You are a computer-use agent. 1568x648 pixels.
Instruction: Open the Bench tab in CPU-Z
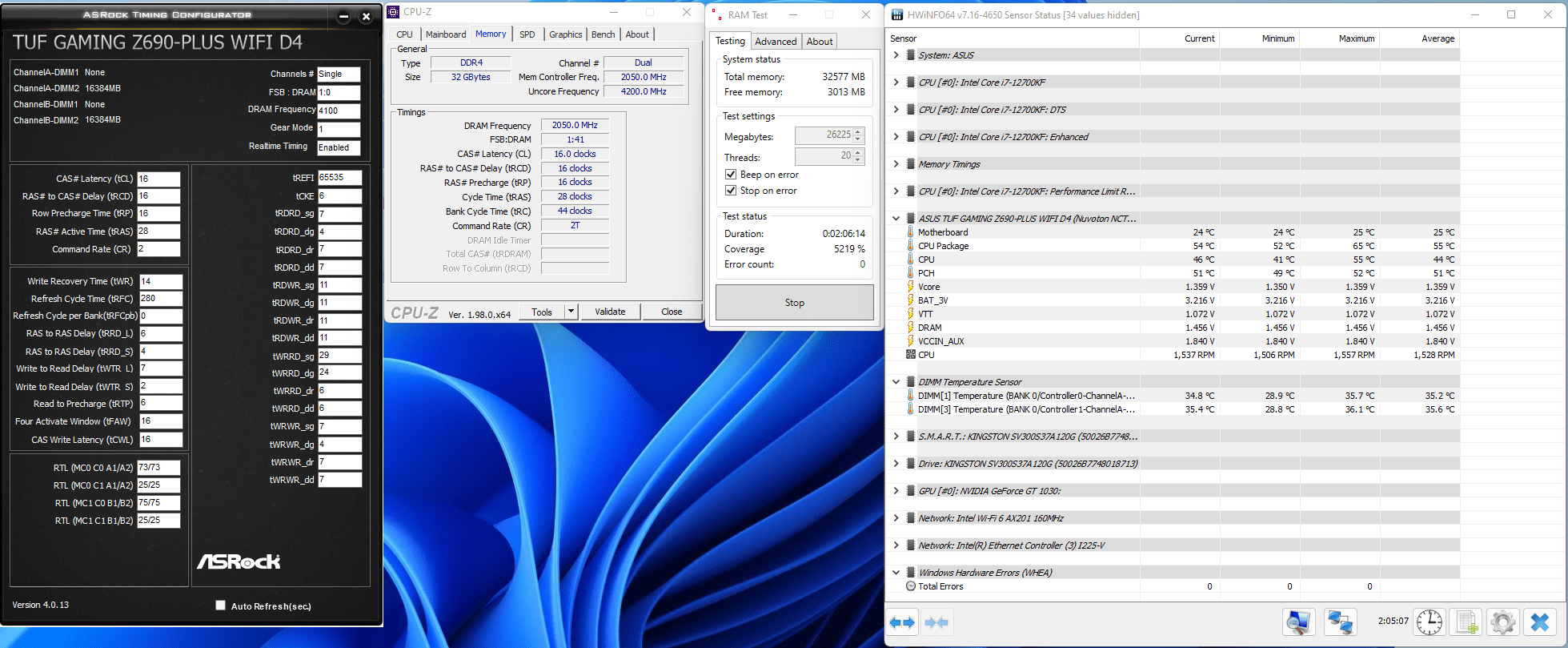[x=604, y=34]
